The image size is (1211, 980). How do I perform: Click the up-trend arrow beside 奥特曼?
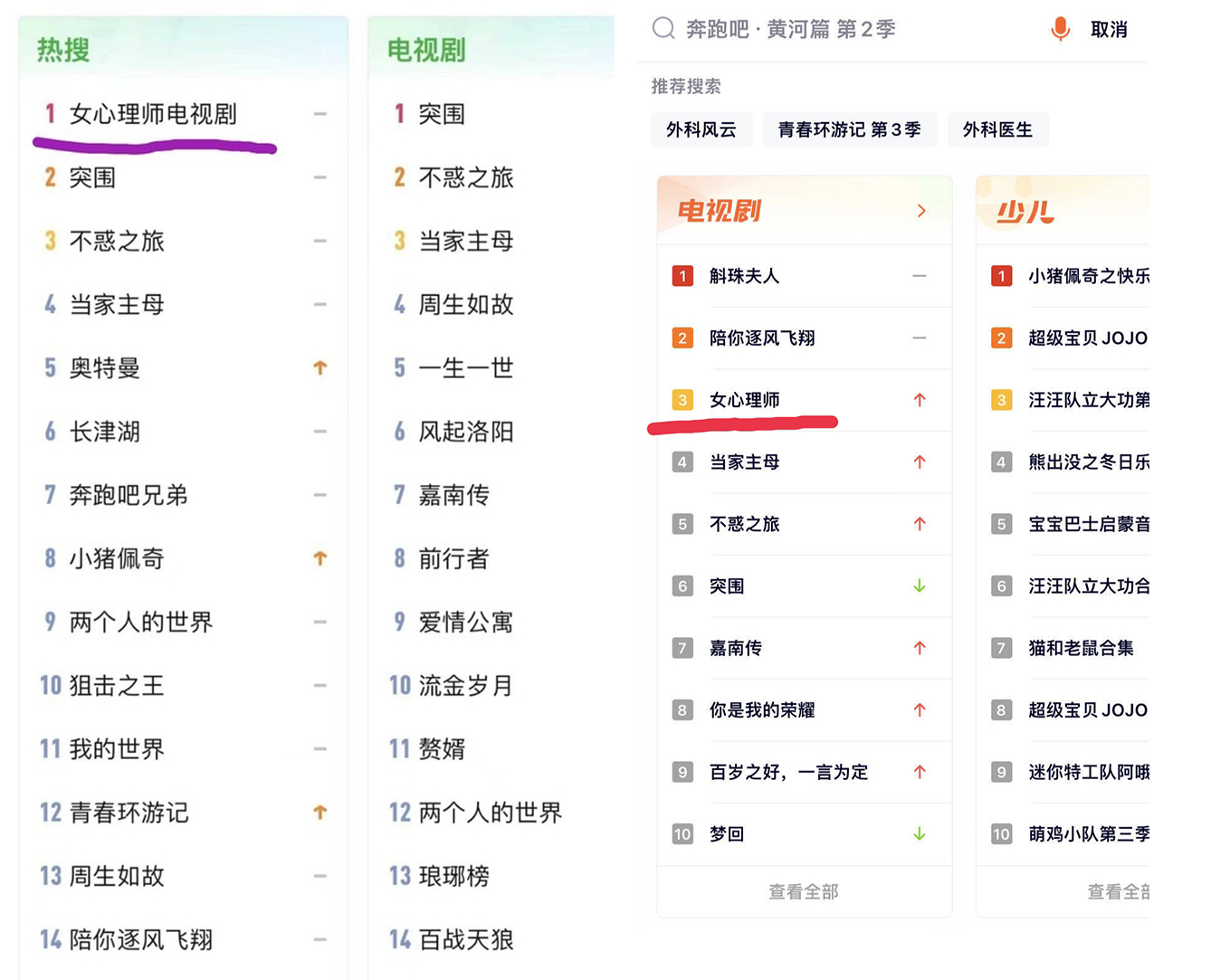point(319,368)
